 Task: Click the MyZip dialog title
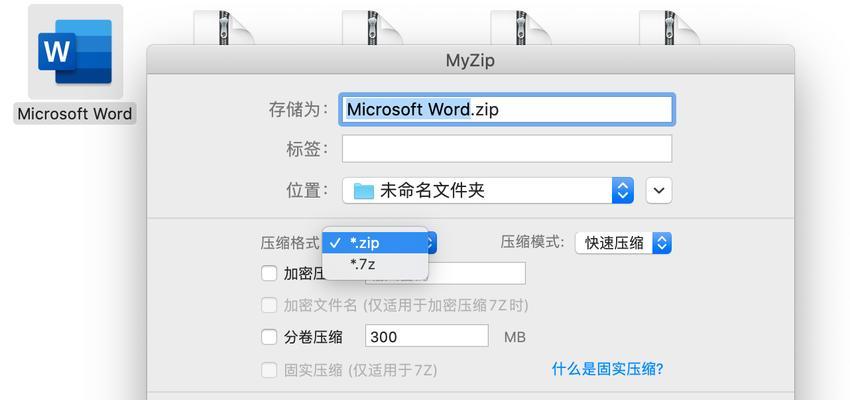[x=470, y=61]
